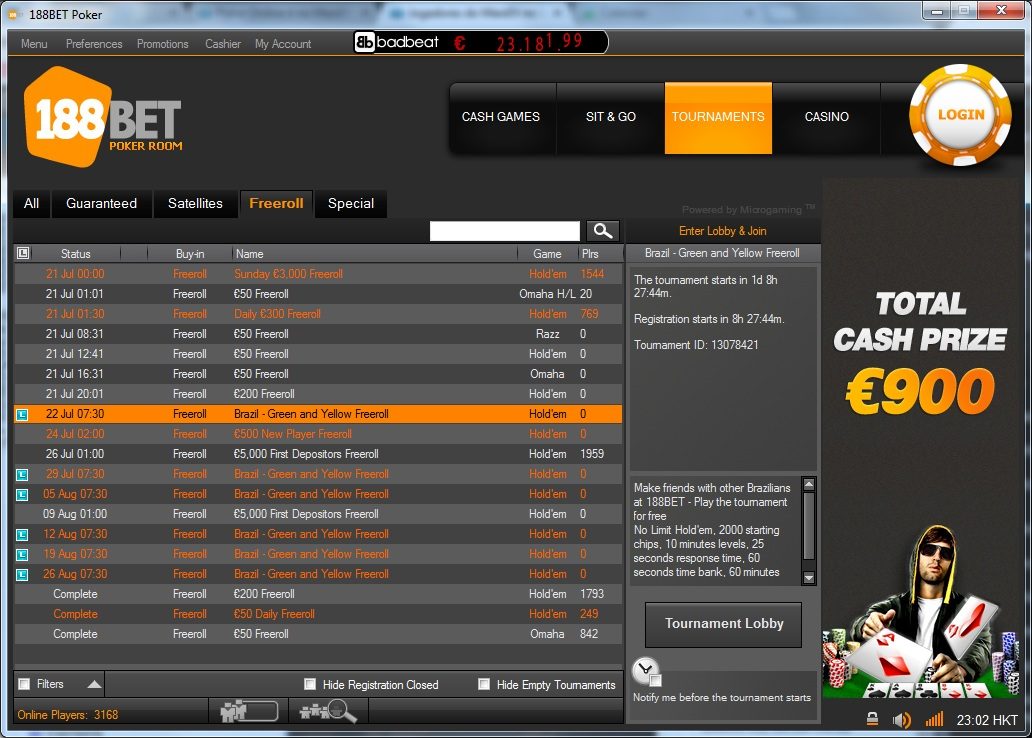Image resolution: width=1032 pixels, height=738 pixels.
Task: Check Hide Empty Tournaments
Action: coord(484,685)
